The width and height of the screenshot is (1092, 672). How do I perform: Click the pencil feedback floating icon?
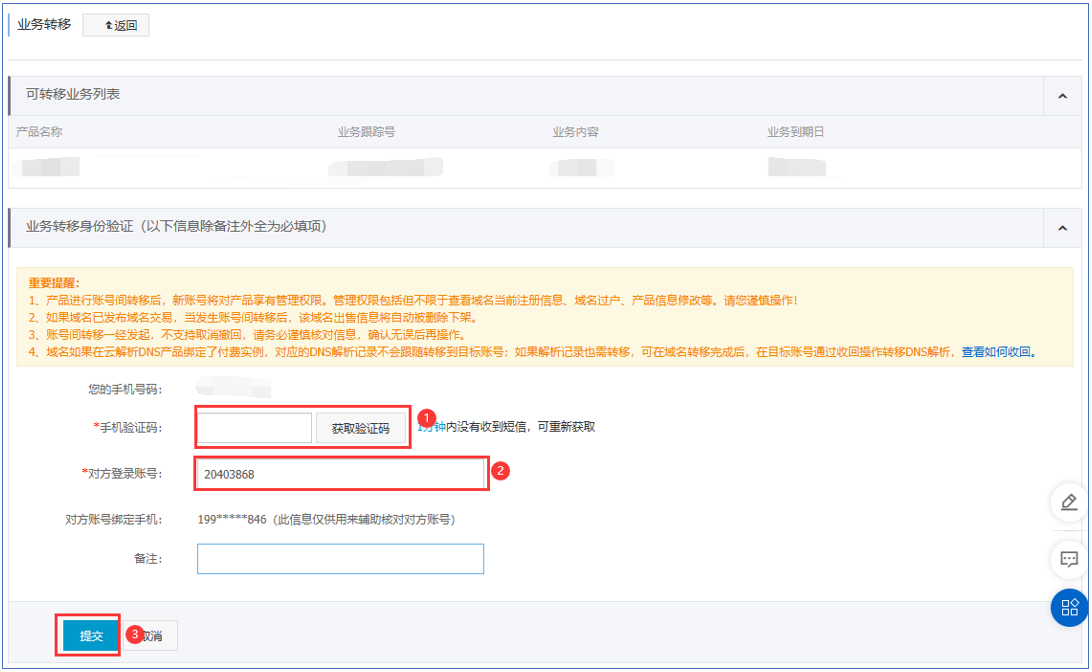1068,502
